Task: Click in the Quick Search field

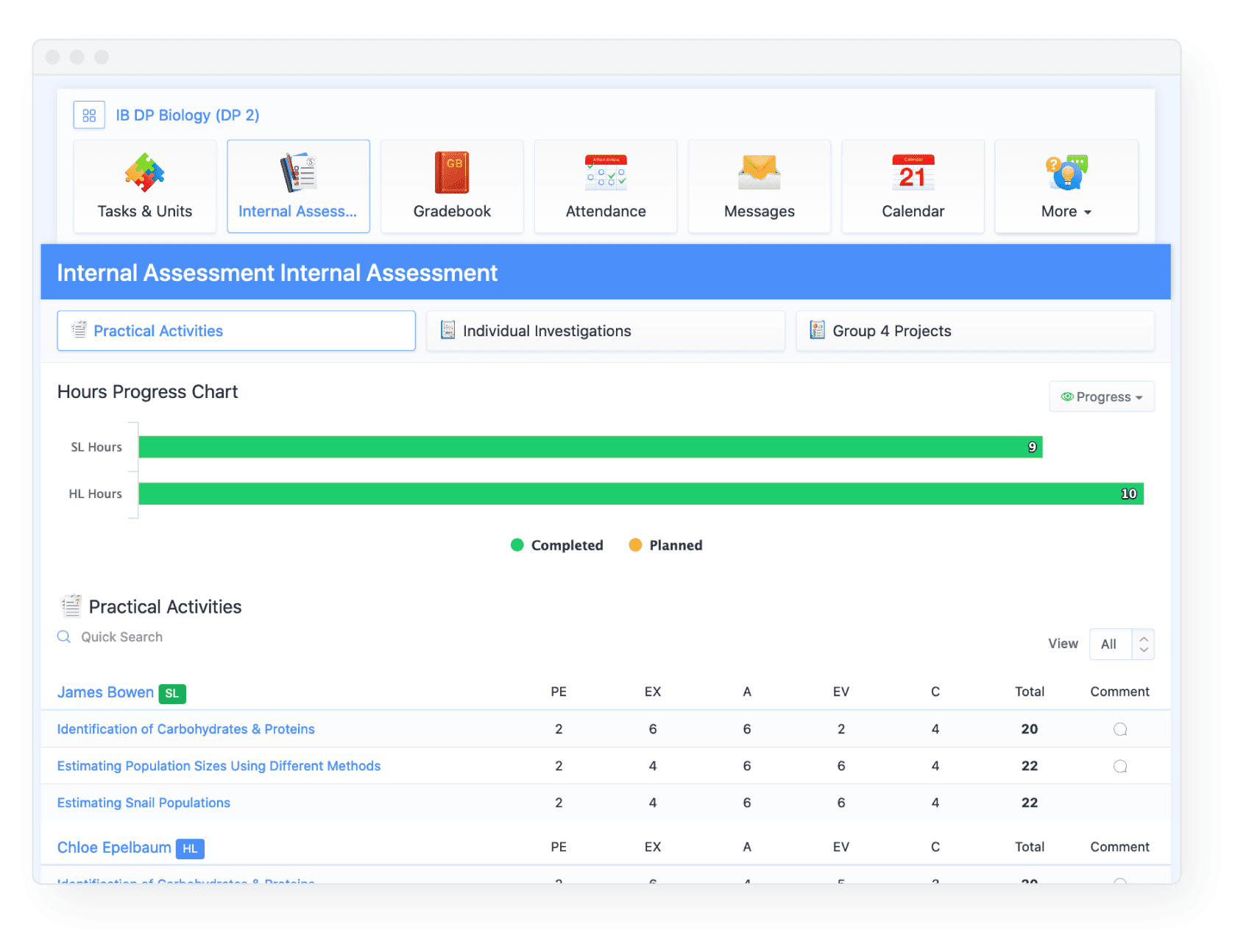Action: pos(121,637)
